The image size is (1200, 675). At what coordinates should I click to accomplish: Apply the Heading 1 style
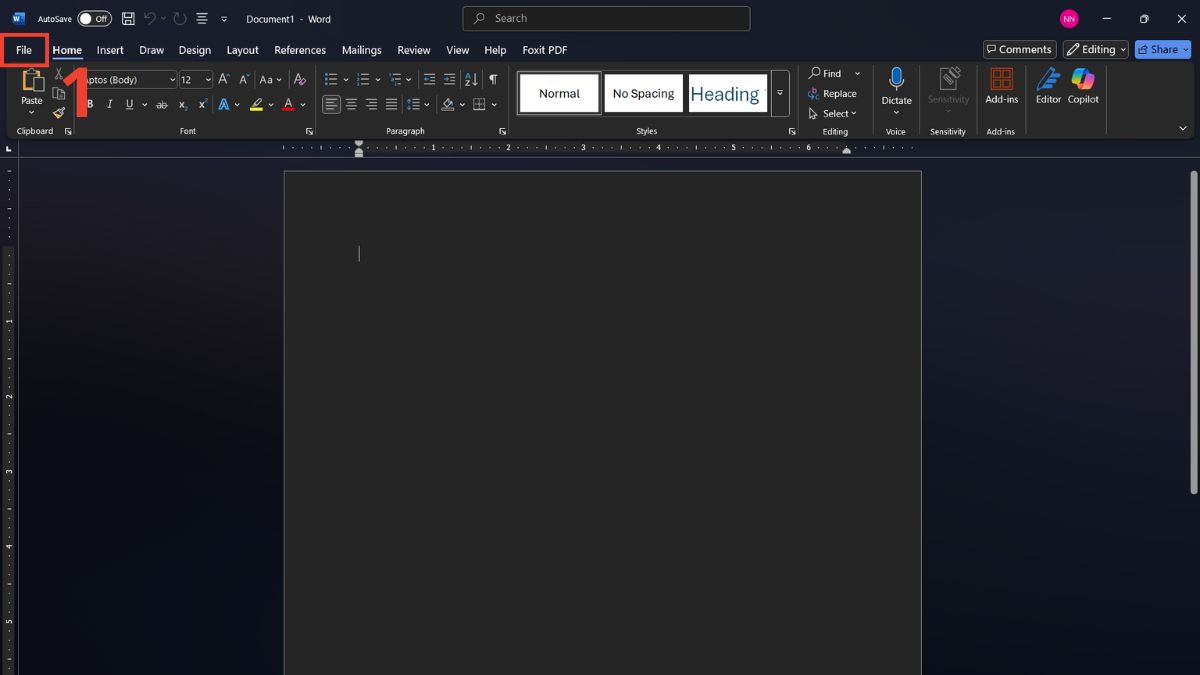[727, 93]
